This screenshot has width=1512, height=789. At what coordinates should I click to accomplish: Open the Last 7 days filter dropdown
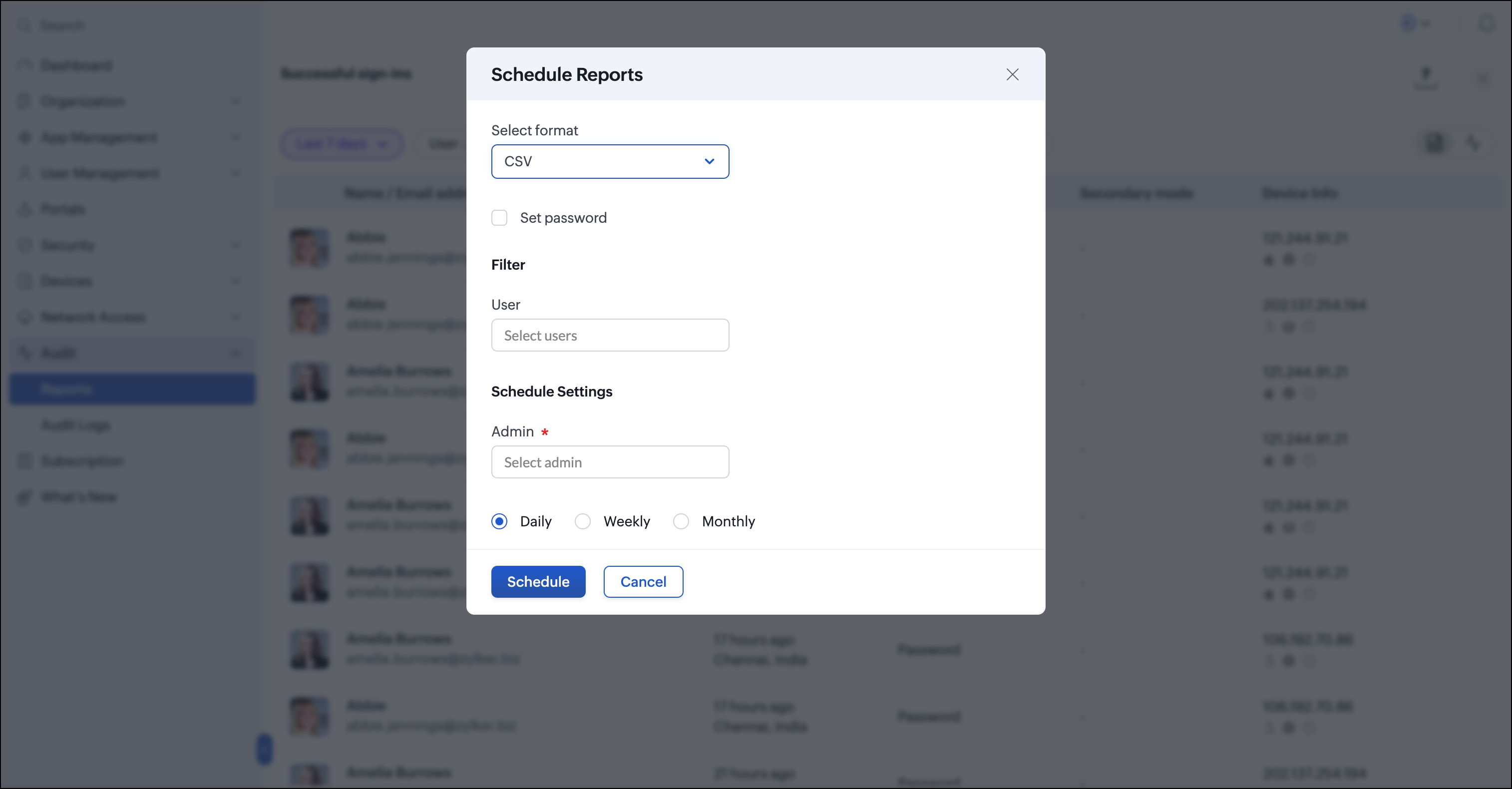(x=342, y=144)
